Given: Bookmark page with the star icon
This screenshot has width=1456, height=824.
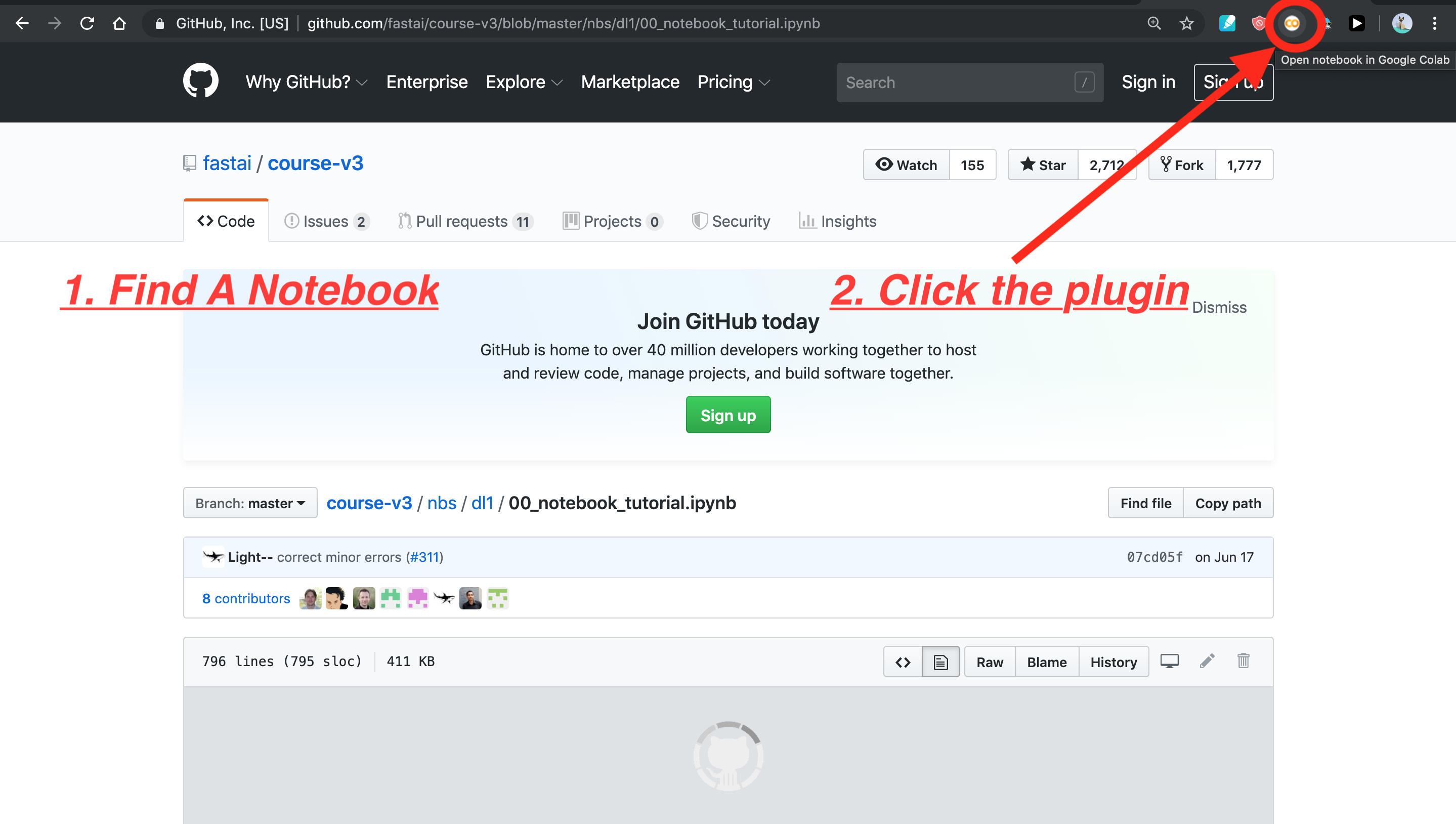Looking at the screenshot, I should (1186, 23).
